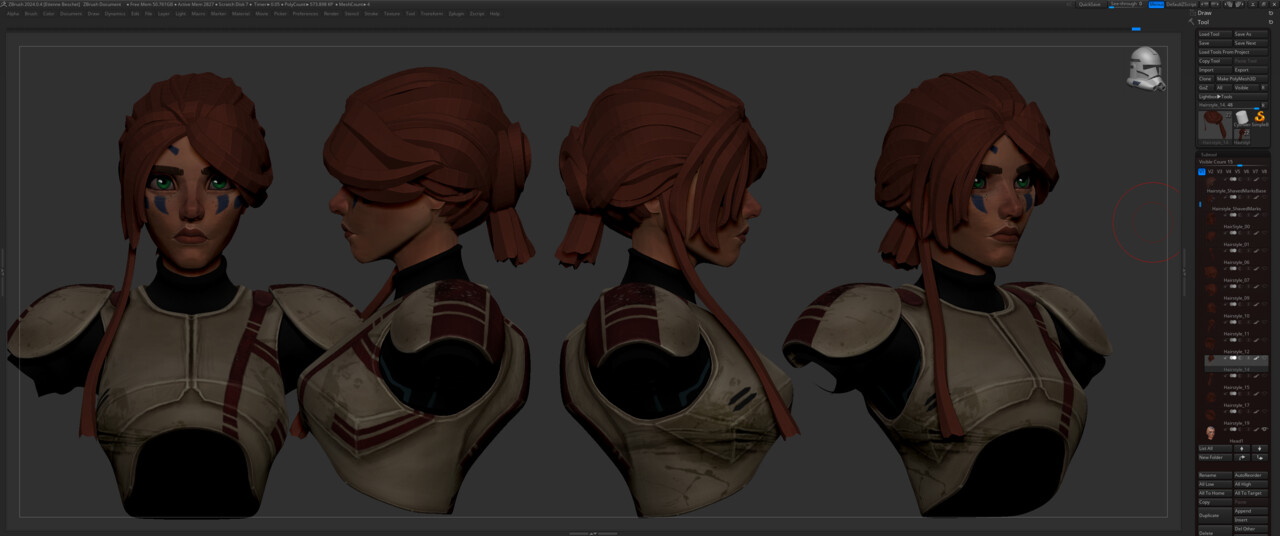This screenshot has width=1280, height=536.
Task: Click the Duplicate subtool button
Action: (x=1215, y=515)
